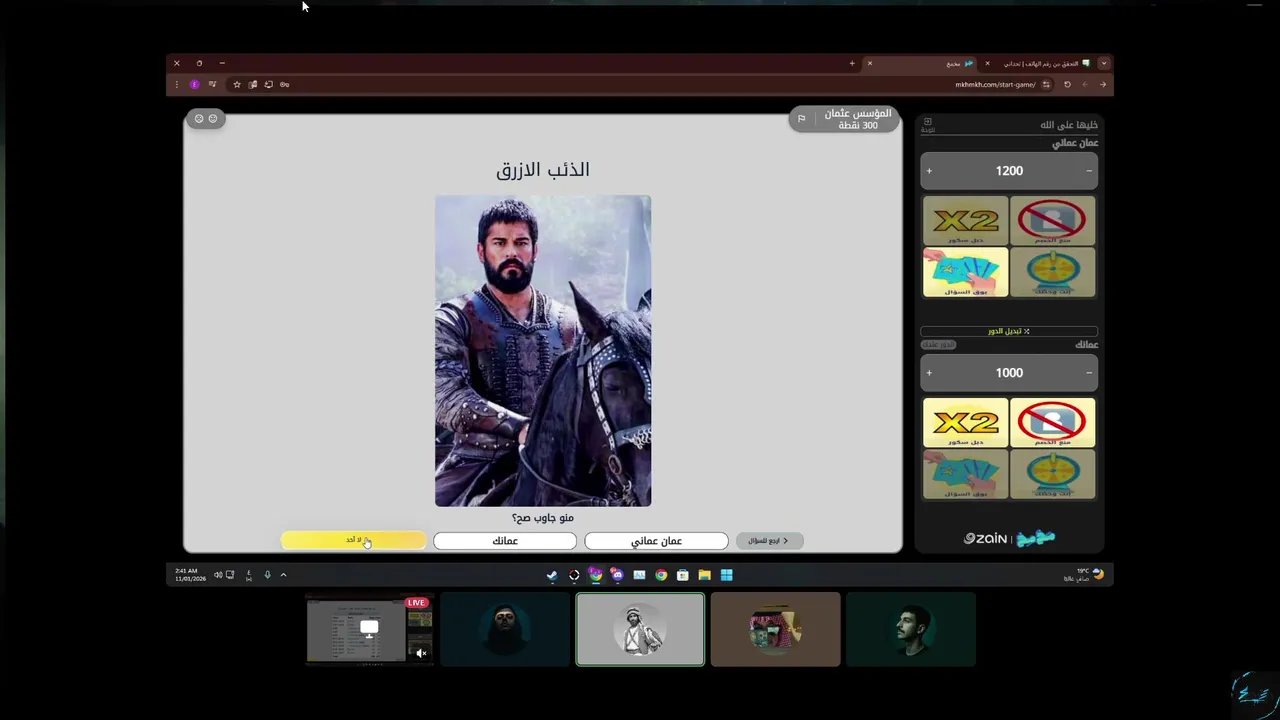Choose عمانك as correct answerer
The width and height of the screenshot is (1280, 720).
[x=505, y=541]
